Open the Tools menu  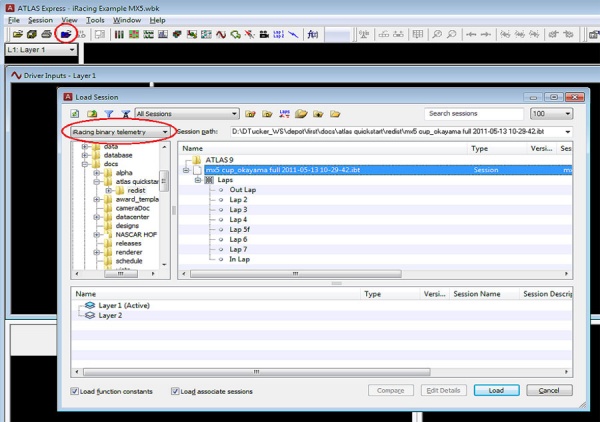(96, 20)
